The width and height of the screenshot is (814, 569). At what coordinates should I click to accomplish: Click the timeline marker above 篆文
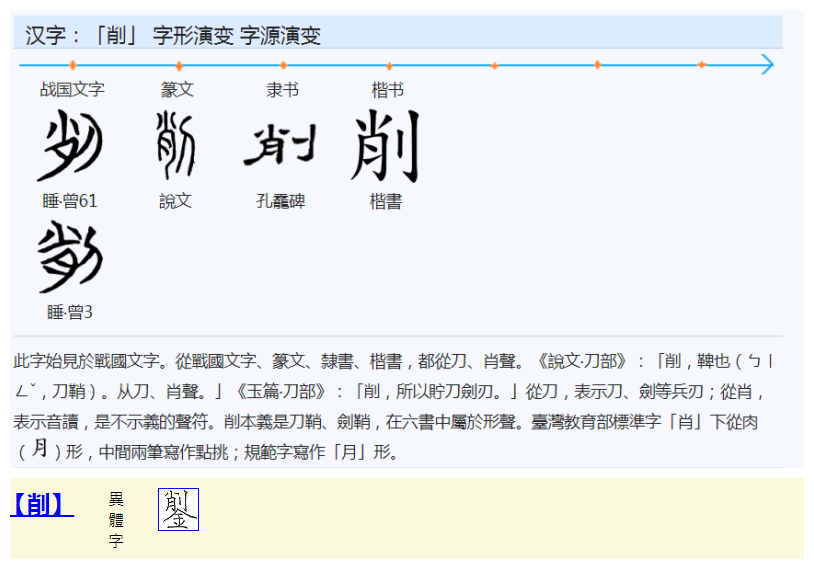178,65
